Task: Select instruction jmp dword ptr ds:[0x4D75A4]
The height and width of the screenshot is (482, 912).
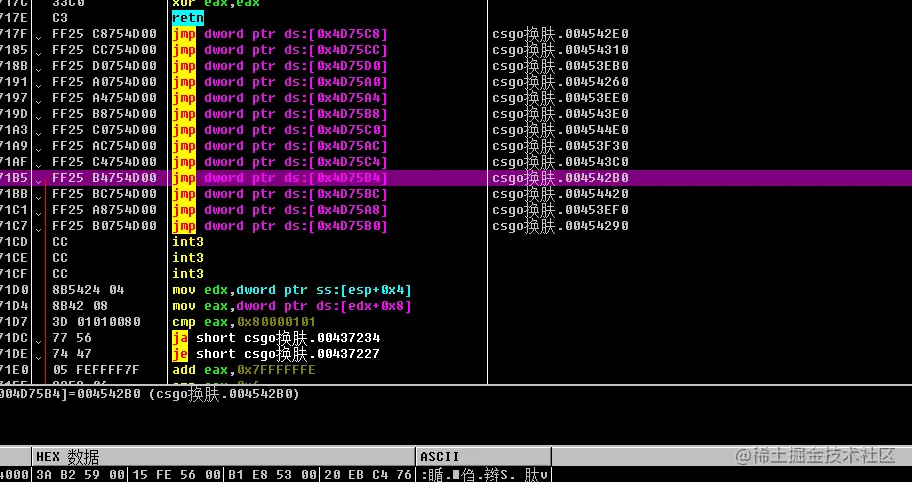Action: coord(280,98)
